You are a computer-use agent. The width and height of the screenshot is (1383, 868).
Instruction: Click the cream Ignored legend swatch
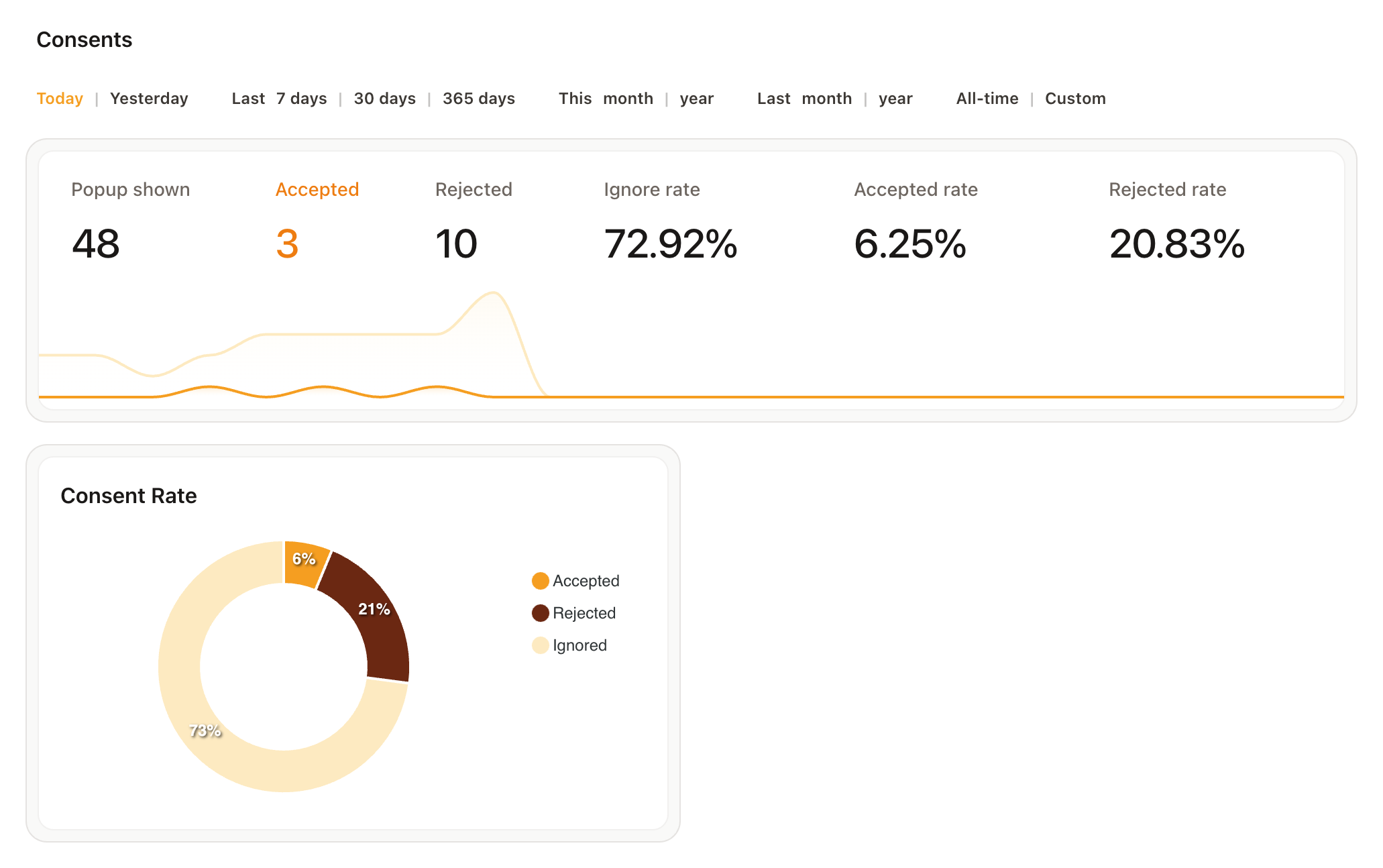tap(541, 645)
